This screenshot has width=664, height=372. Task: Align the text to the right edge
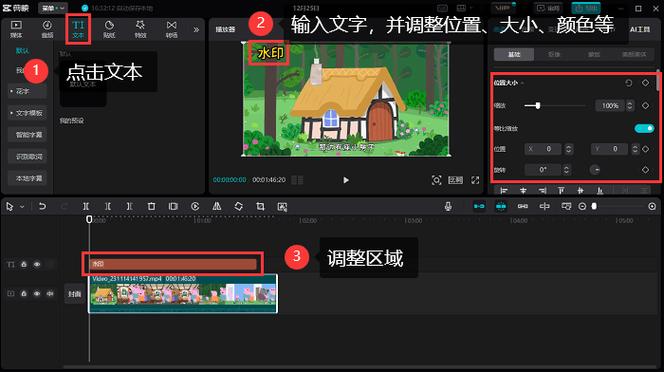pyautogui.click(x=542, y=191)
